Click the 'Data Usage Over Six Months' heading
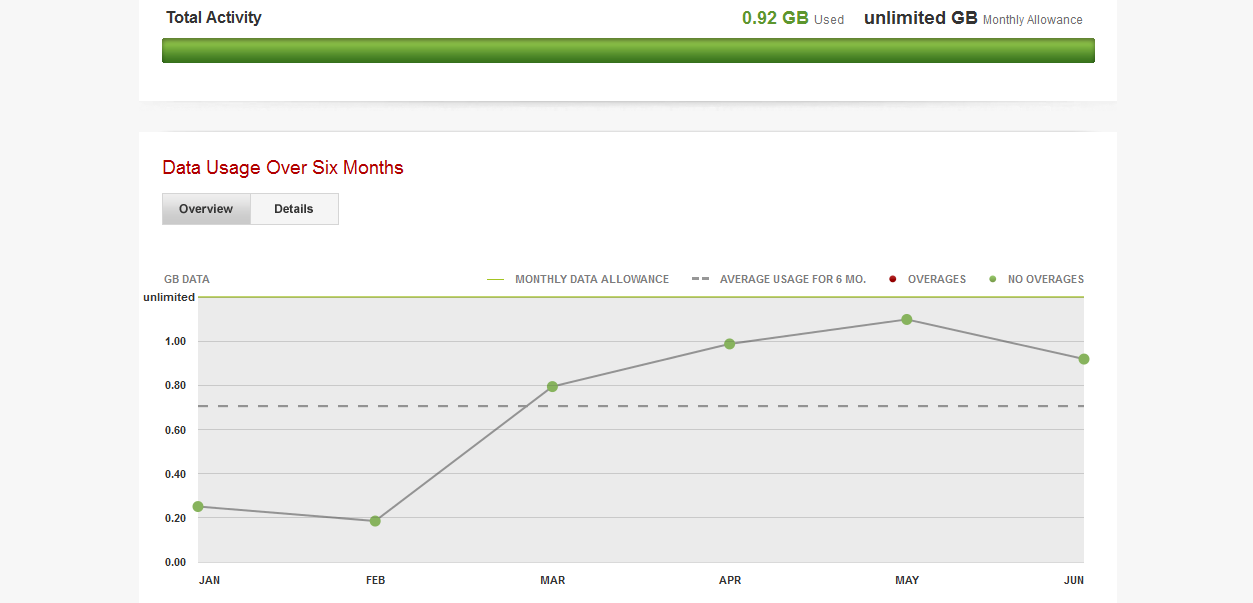1253x603 pixels. [x=283, y=168]
